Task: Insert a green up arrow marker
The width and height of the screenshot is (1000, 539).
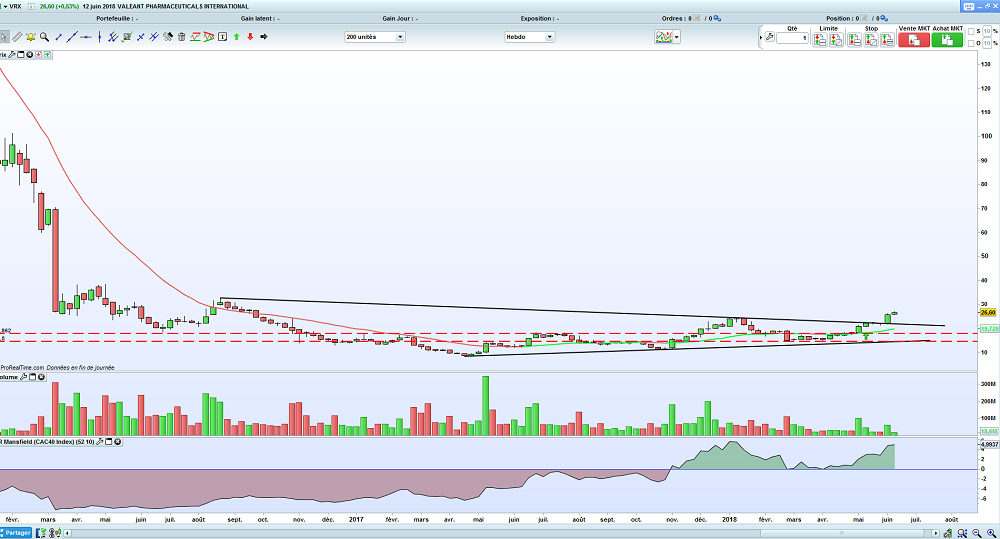Action: [x=237, y=37]
